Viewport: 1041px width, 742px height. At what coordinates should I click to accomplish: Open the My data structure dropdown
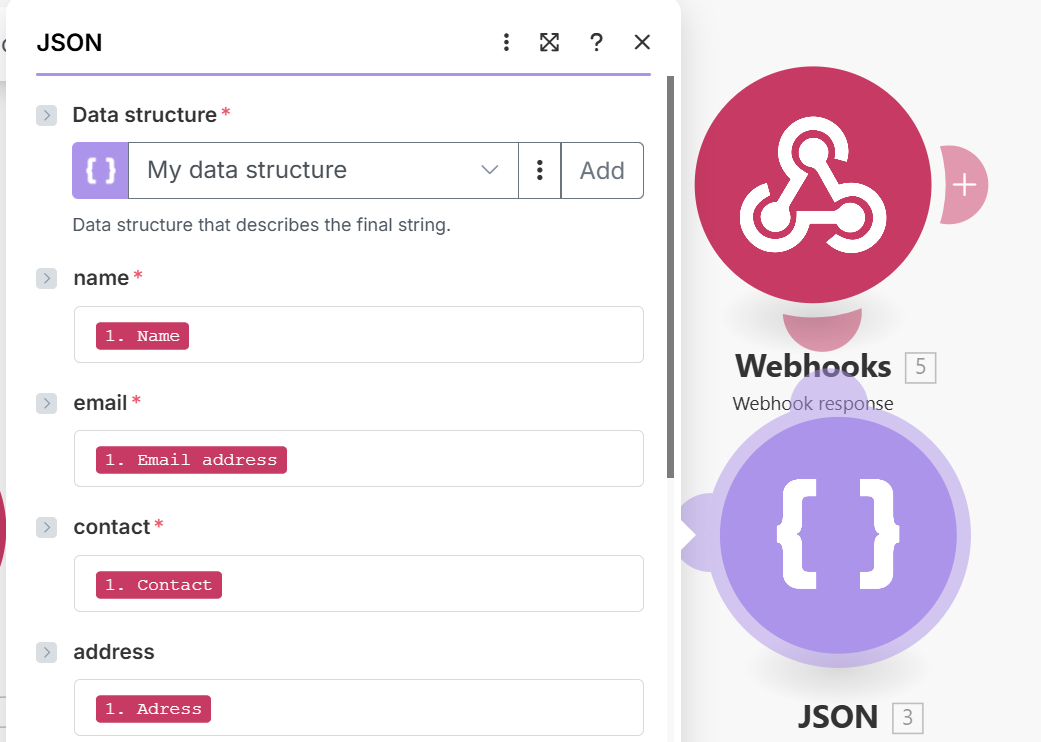tap(323, 171)
